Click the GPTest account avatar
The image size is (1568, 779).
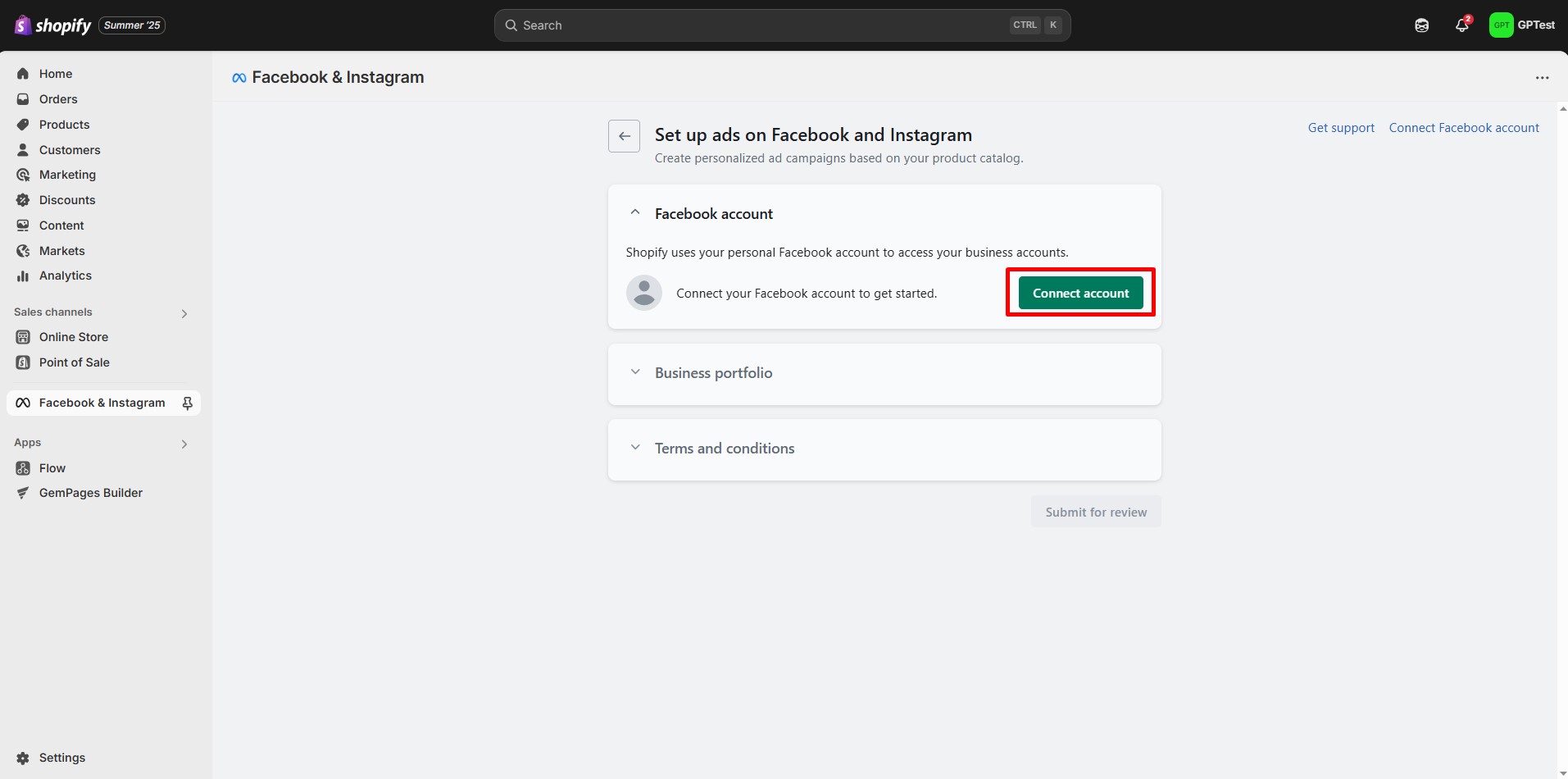click(x=1501, y=25)
